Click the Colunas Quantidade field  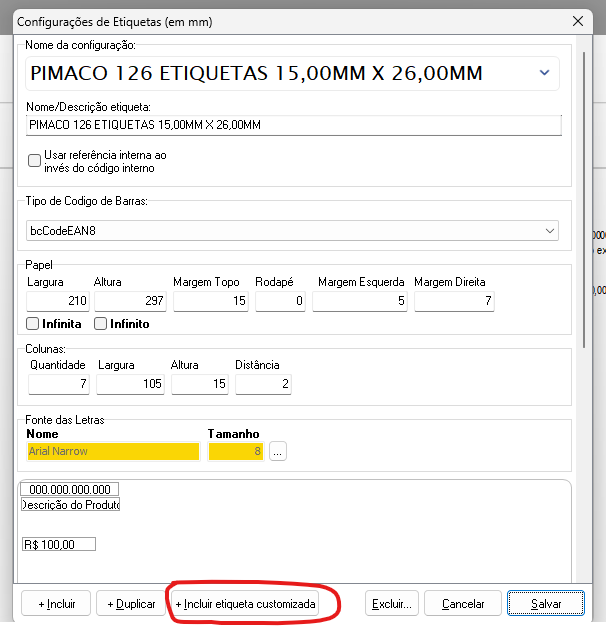point(59,384)
